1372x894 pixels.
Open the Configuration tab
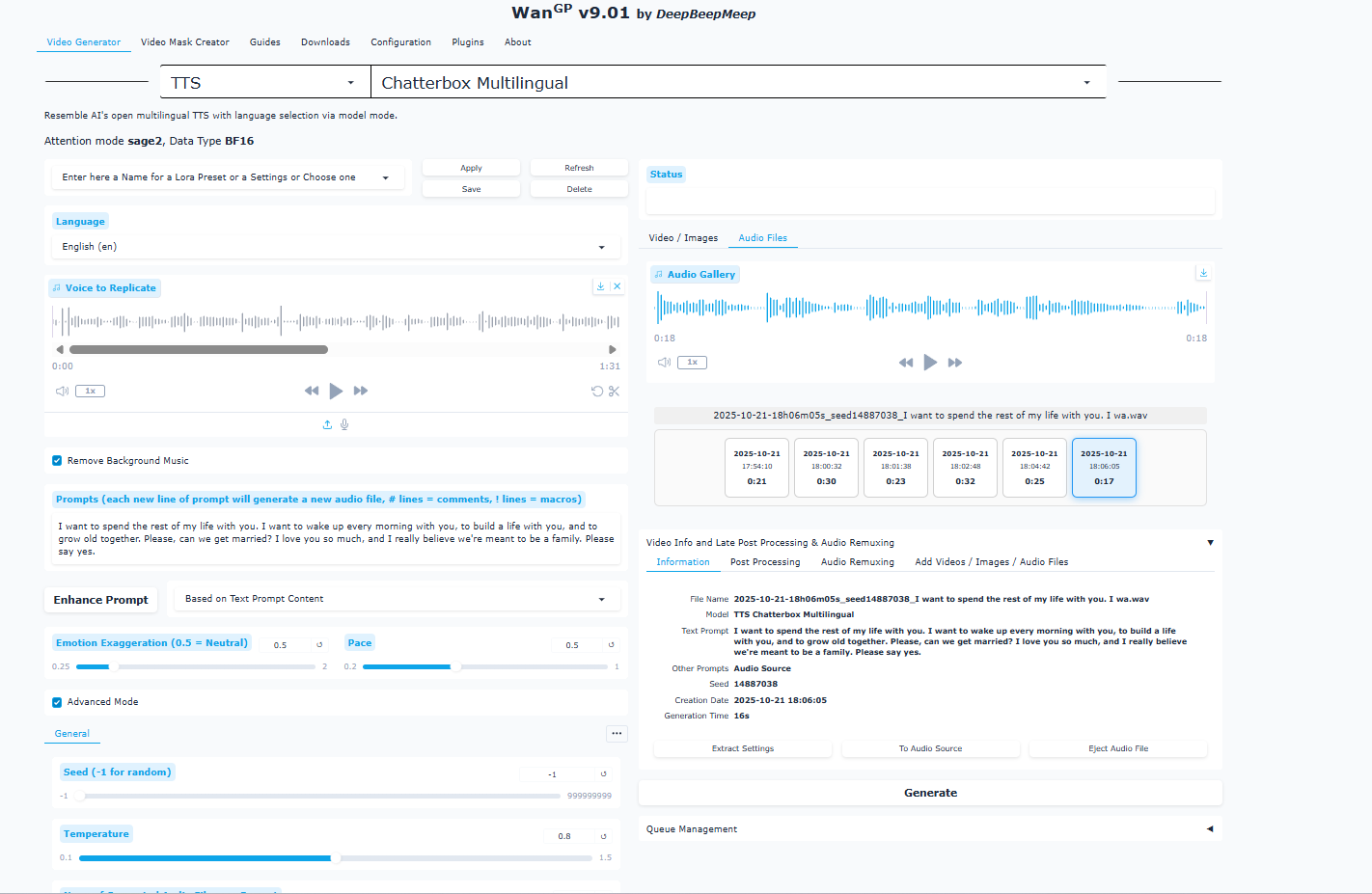(x=401, y=42)
